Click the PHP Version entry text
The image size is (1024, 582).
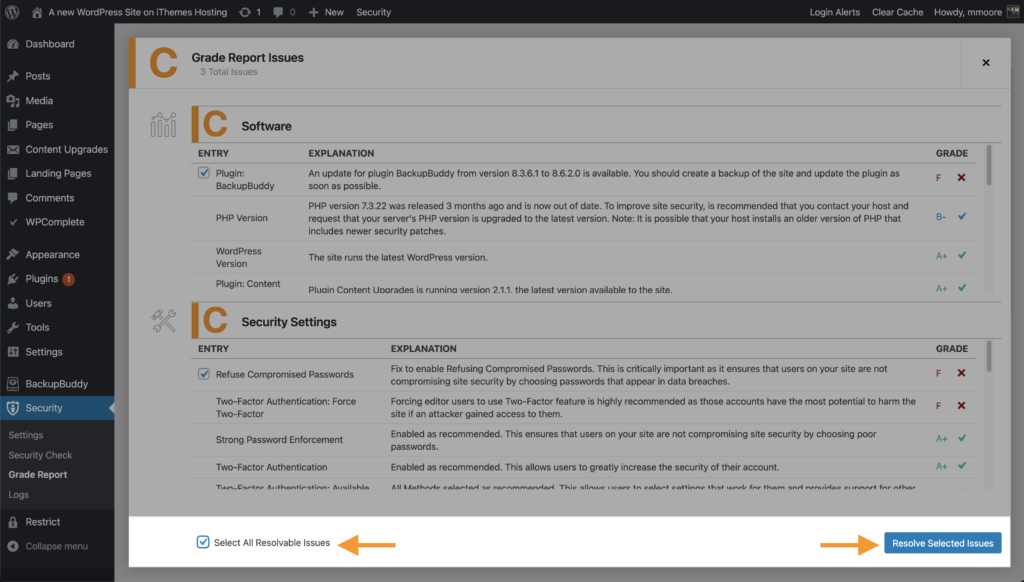pos(242,218)
